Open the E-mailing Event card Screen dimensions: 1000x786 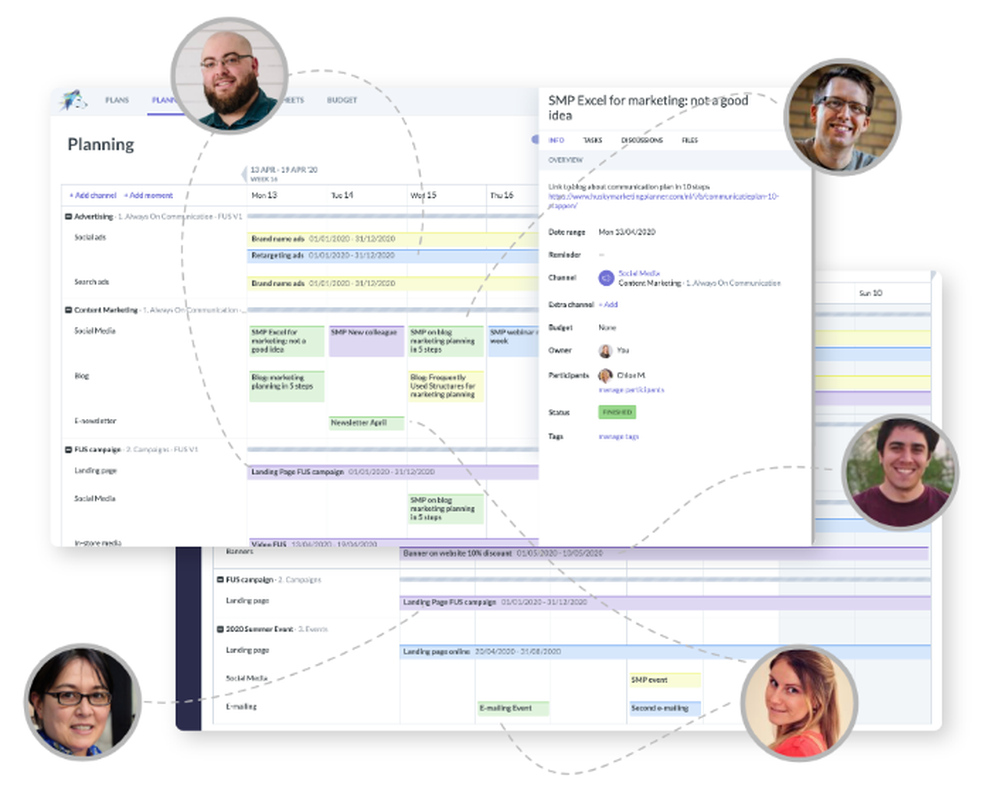513,708
